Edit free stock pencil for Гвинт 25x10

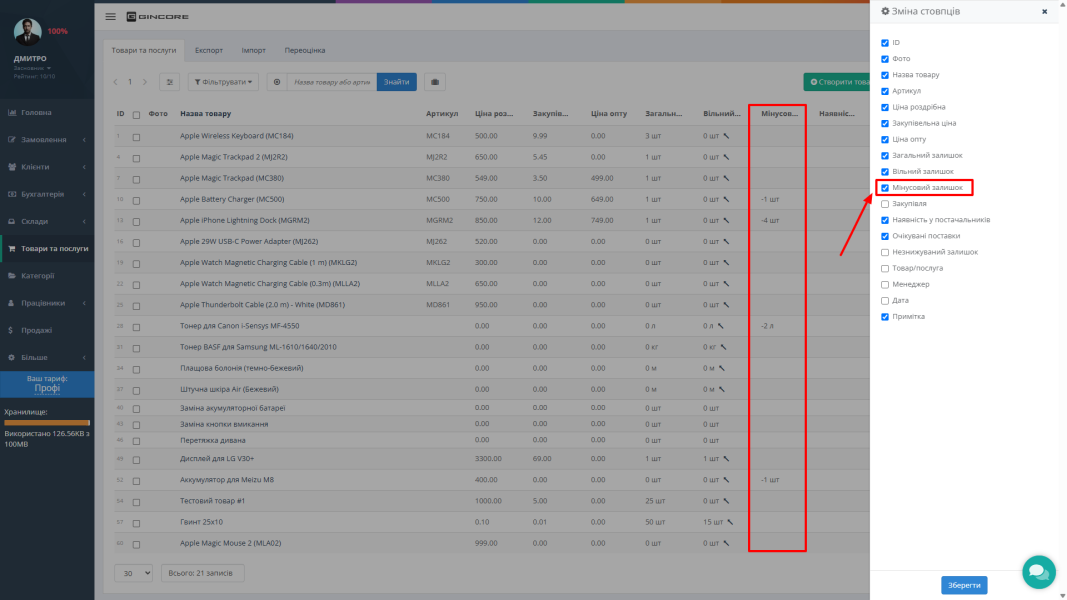pos(730,522)
